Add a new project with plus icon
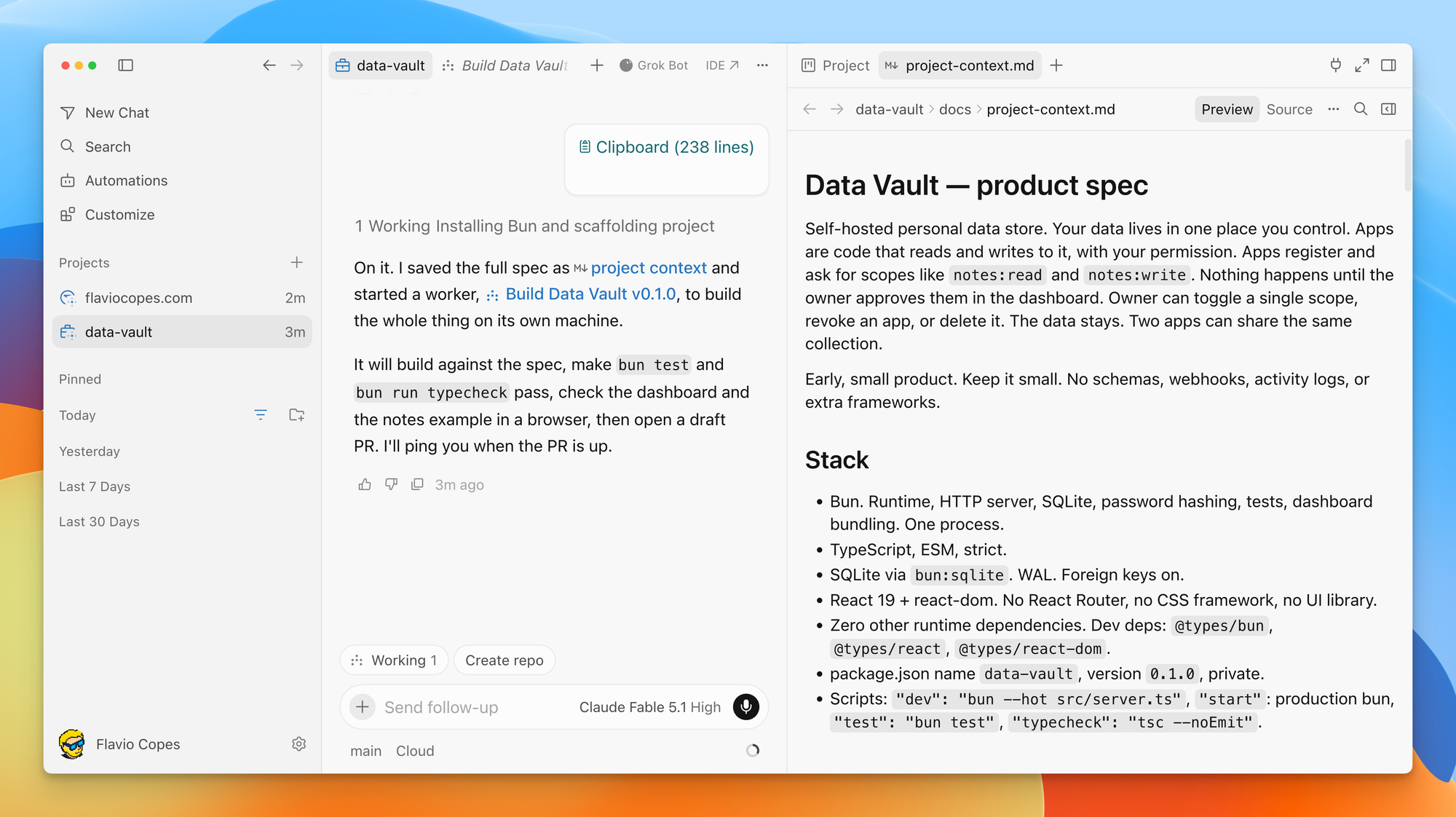This screenshot has height=817, width=1456. coord(296,262)
